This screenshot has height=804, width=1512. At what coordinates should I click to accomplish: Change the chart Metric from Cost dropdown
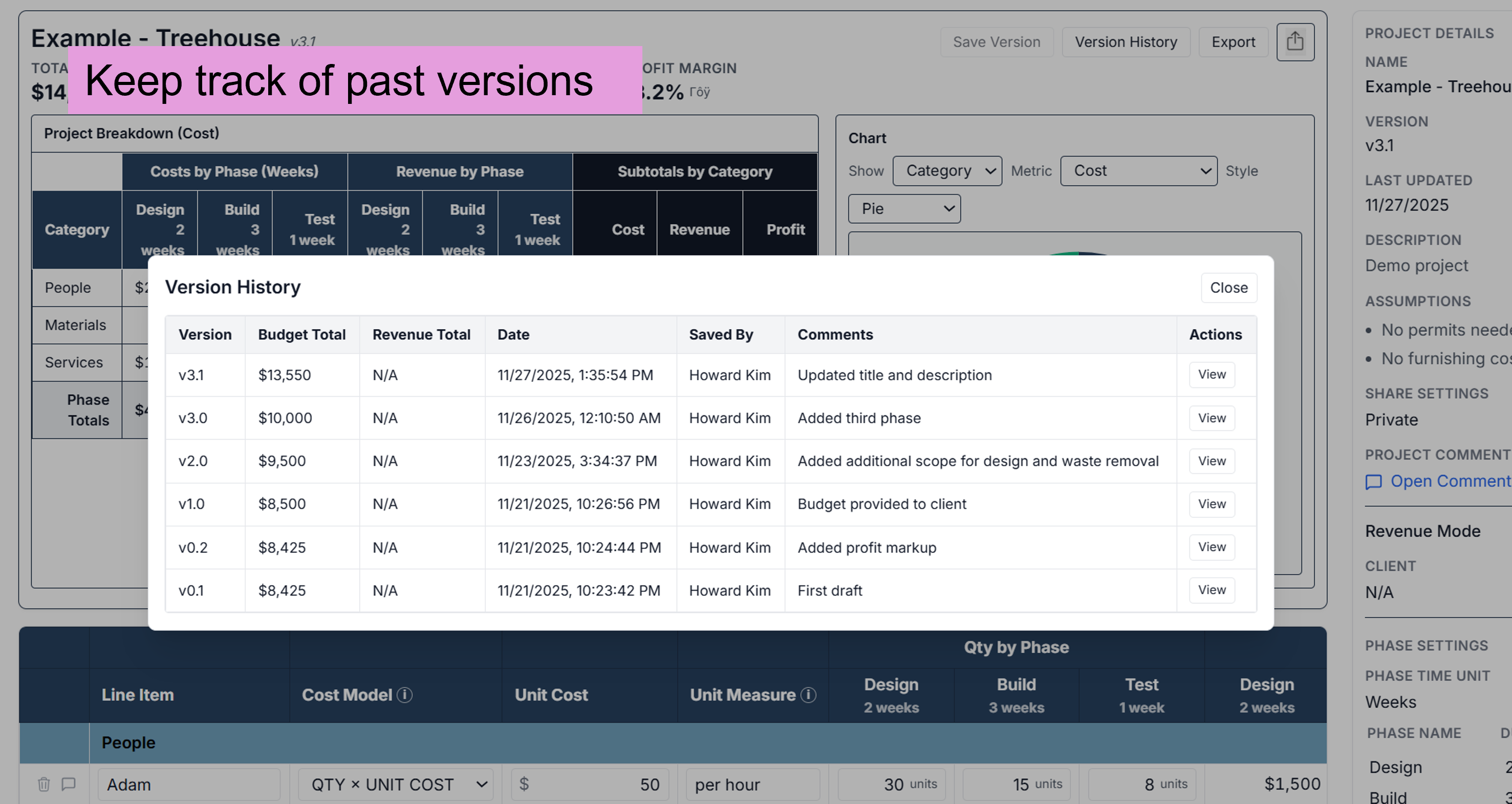click(x=1138, y=171)
